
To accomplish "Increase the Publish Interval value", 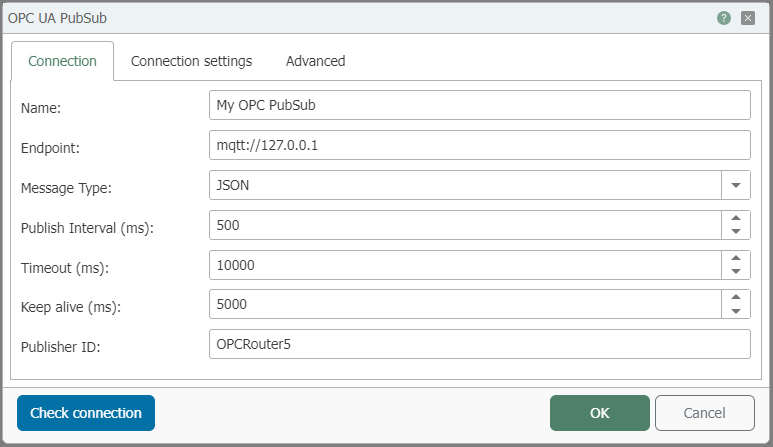I will pyautogui.click(x=736, y=218).
